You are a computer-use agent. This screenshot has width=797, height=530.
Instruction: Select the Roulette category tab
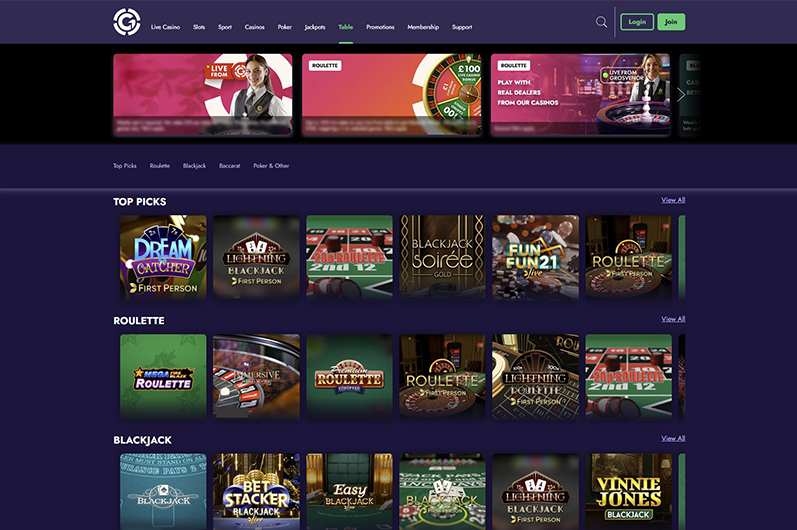[x=160, y=165]
